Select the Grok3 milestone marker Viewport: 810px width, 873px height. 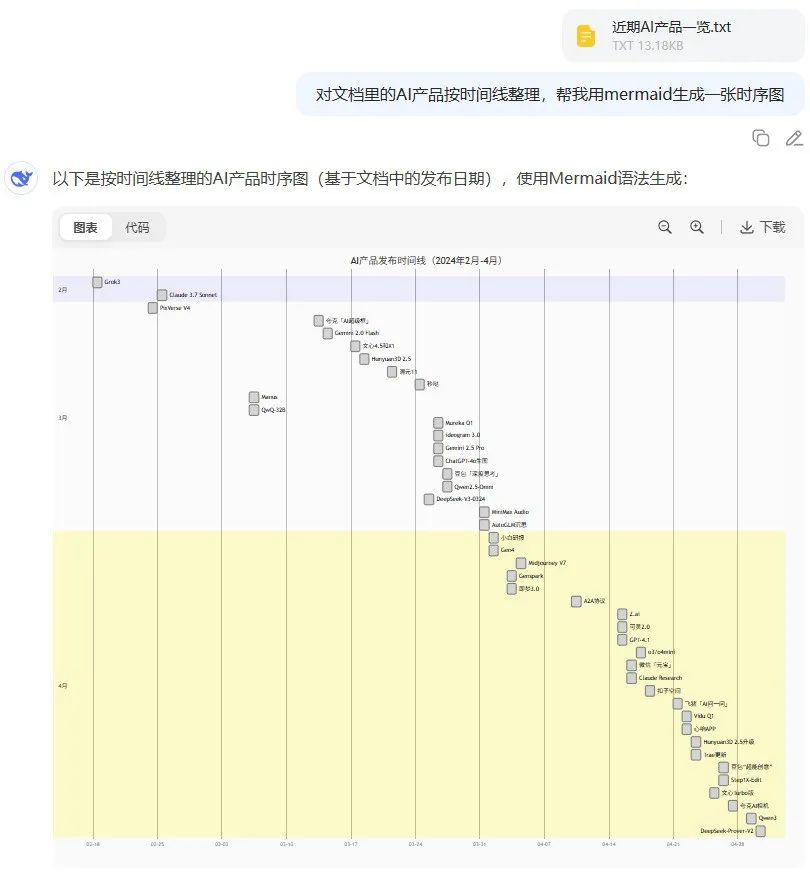click(97, 282)
